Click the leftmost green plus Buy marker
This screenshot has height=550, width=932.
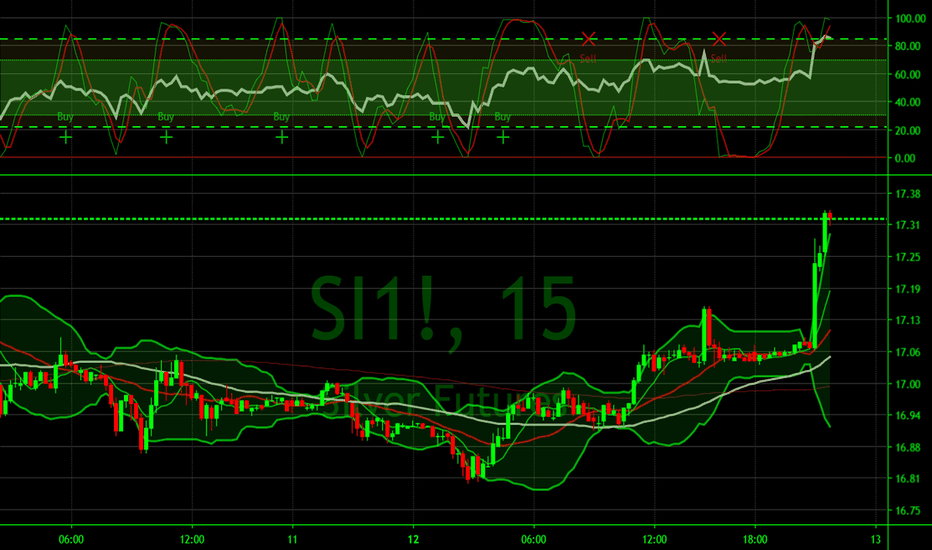65,138
